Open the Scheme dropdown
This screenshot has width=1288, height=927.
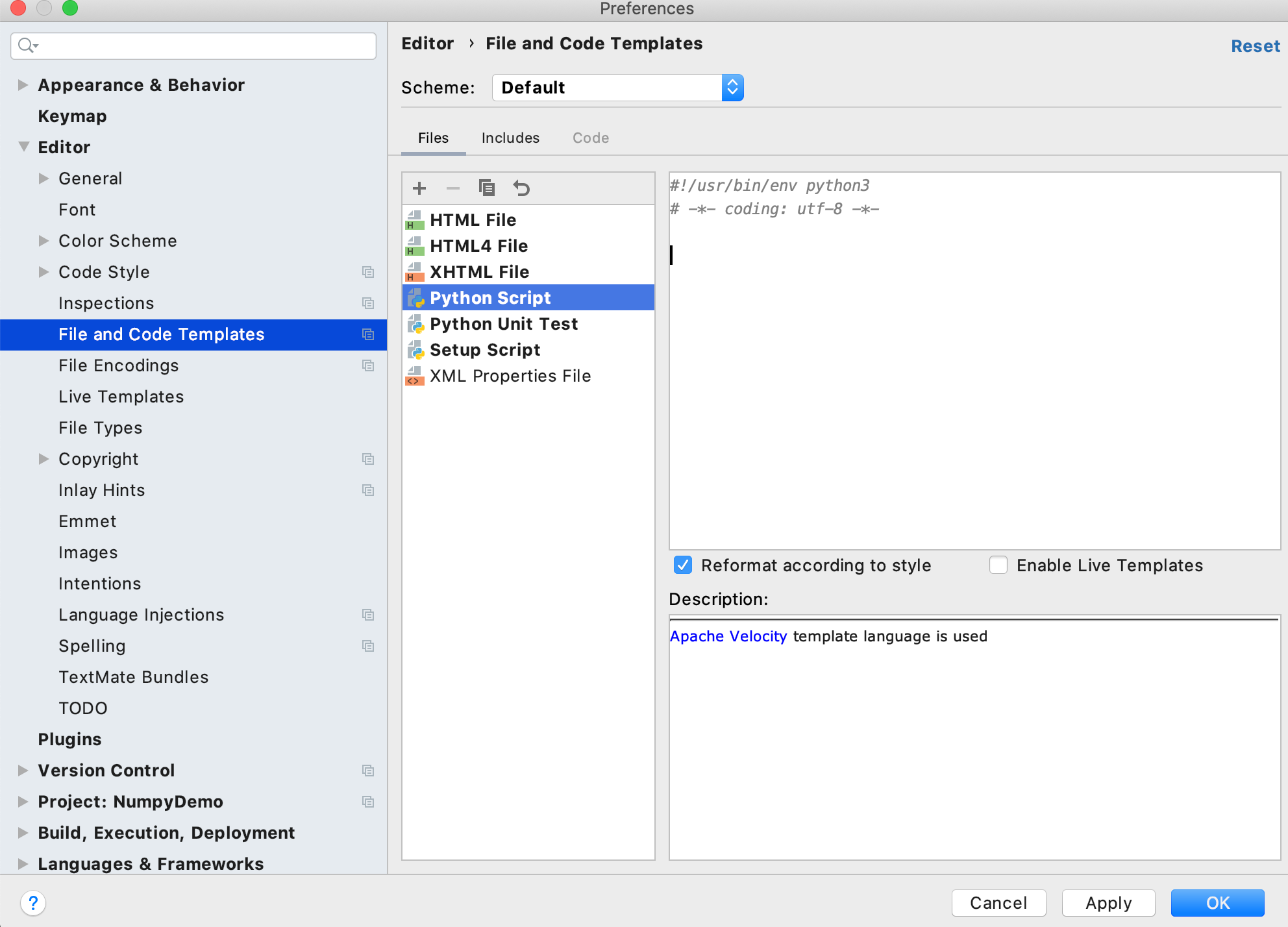(x=732, y=87)
